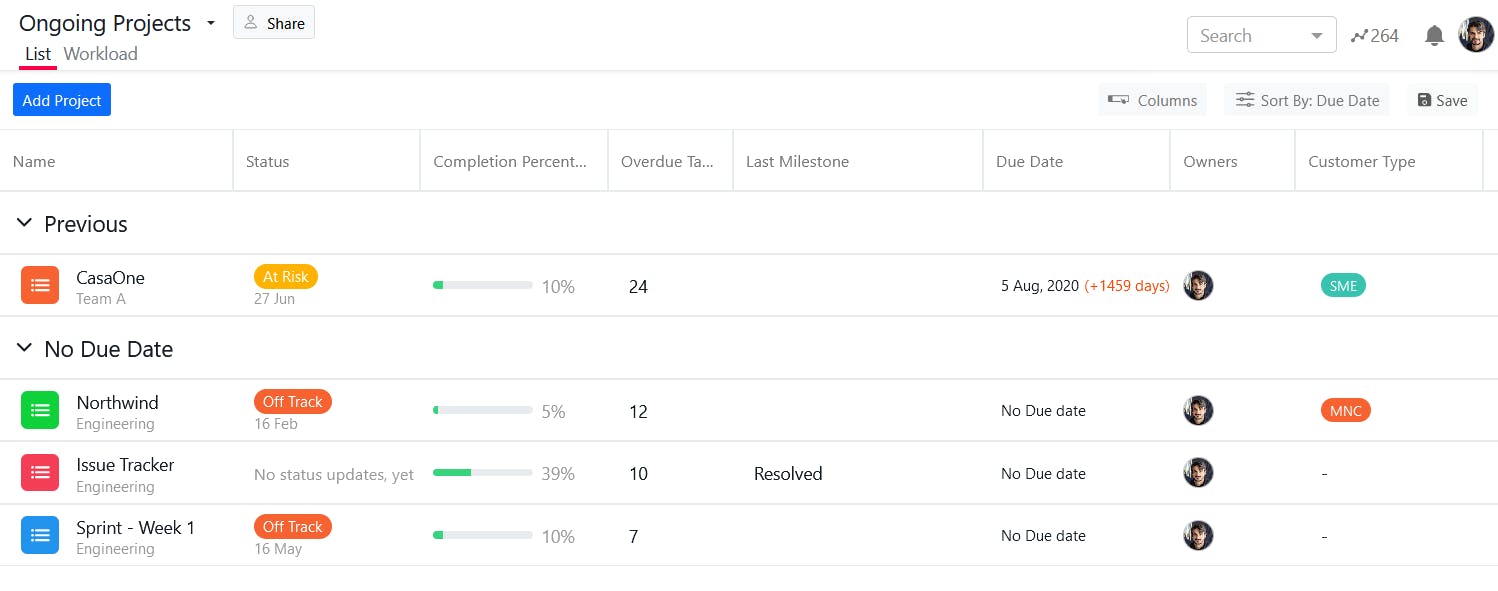Click Northwind's completion progress bar

coord(483,410)
